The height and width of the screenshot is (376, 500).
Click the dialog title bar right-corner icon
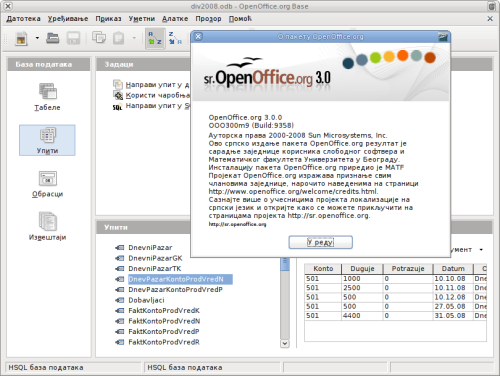[443, 36]
